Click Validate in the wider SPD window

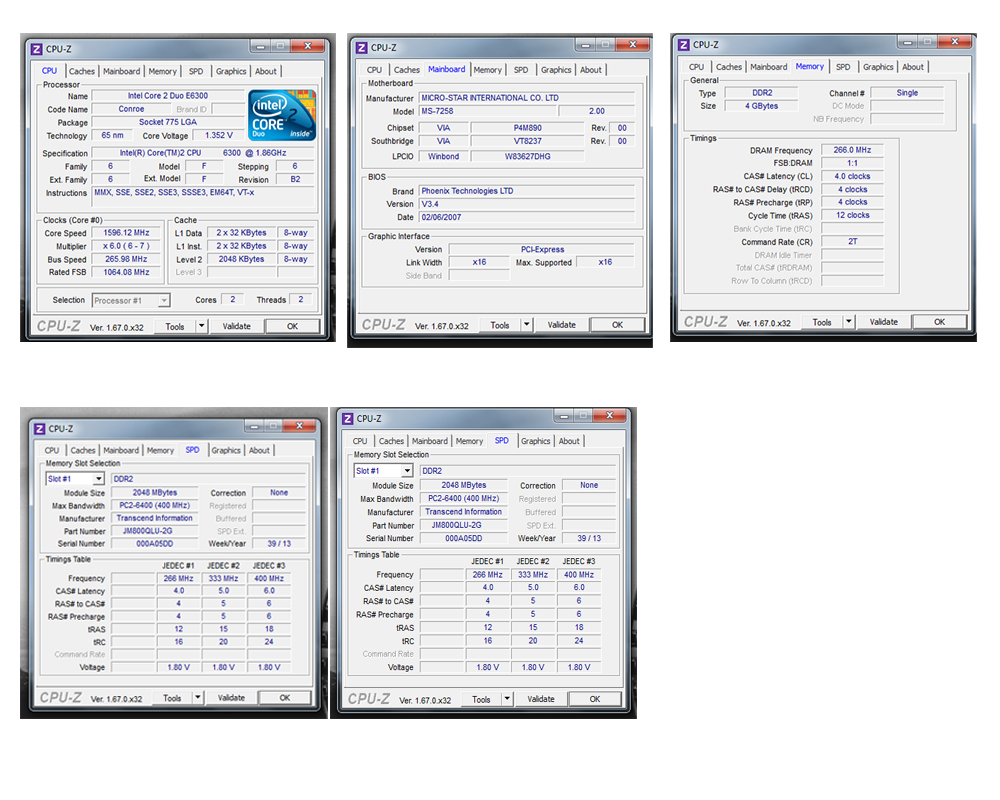[x=541, y=699]
